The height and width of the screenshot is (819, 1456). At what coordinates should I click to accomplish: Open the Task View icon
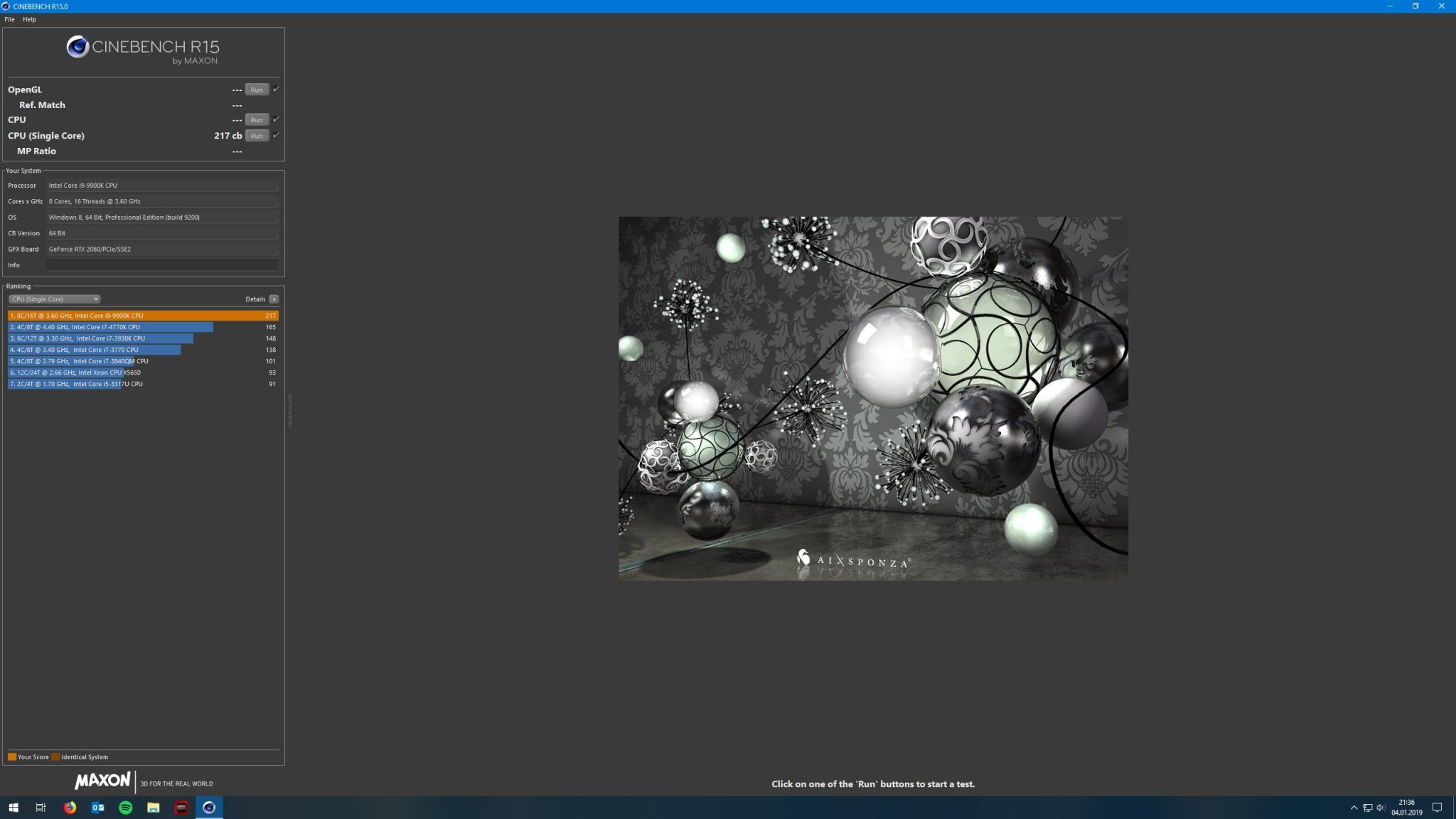coord(41,807)
